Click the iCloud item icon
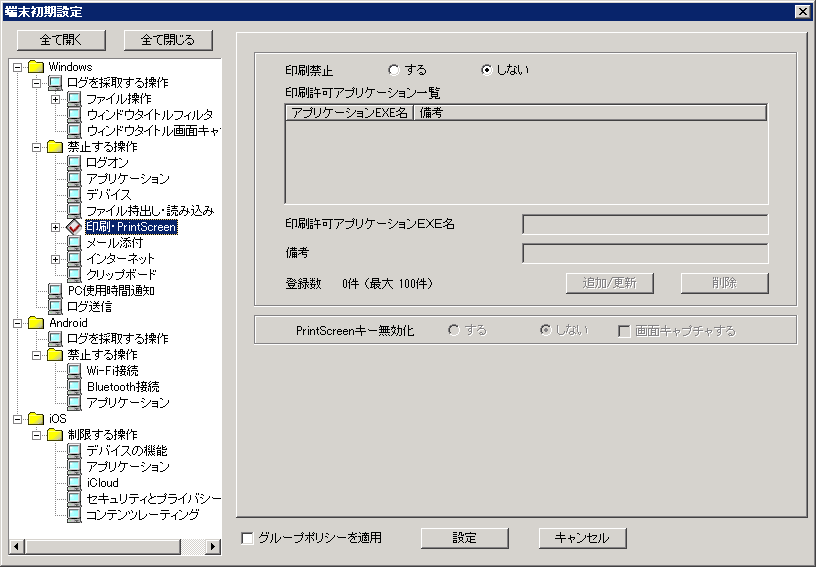Image resolution: width=816 pixels, height=567 pixels. coord(74,483)
